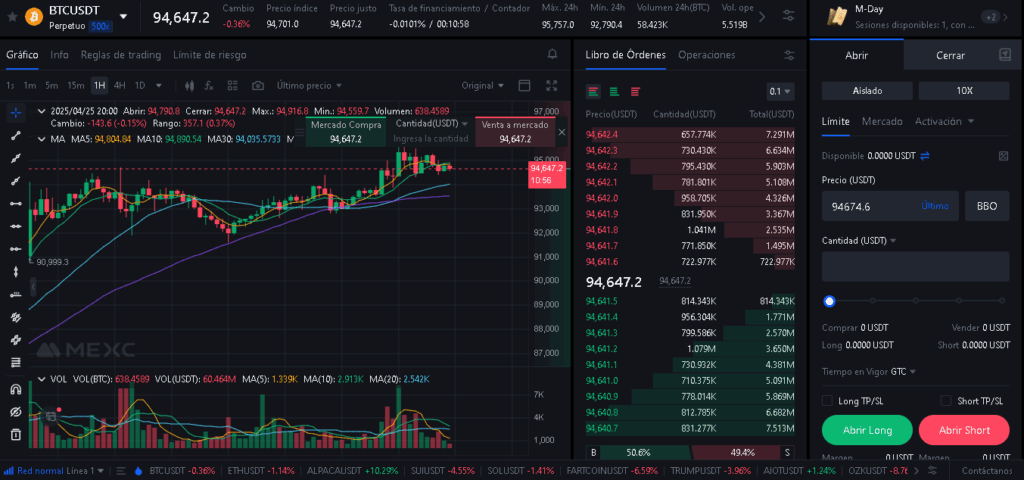Click the Mercado Compra quick button
Screen dimensions: 1024x480
[x=346, y=131]
